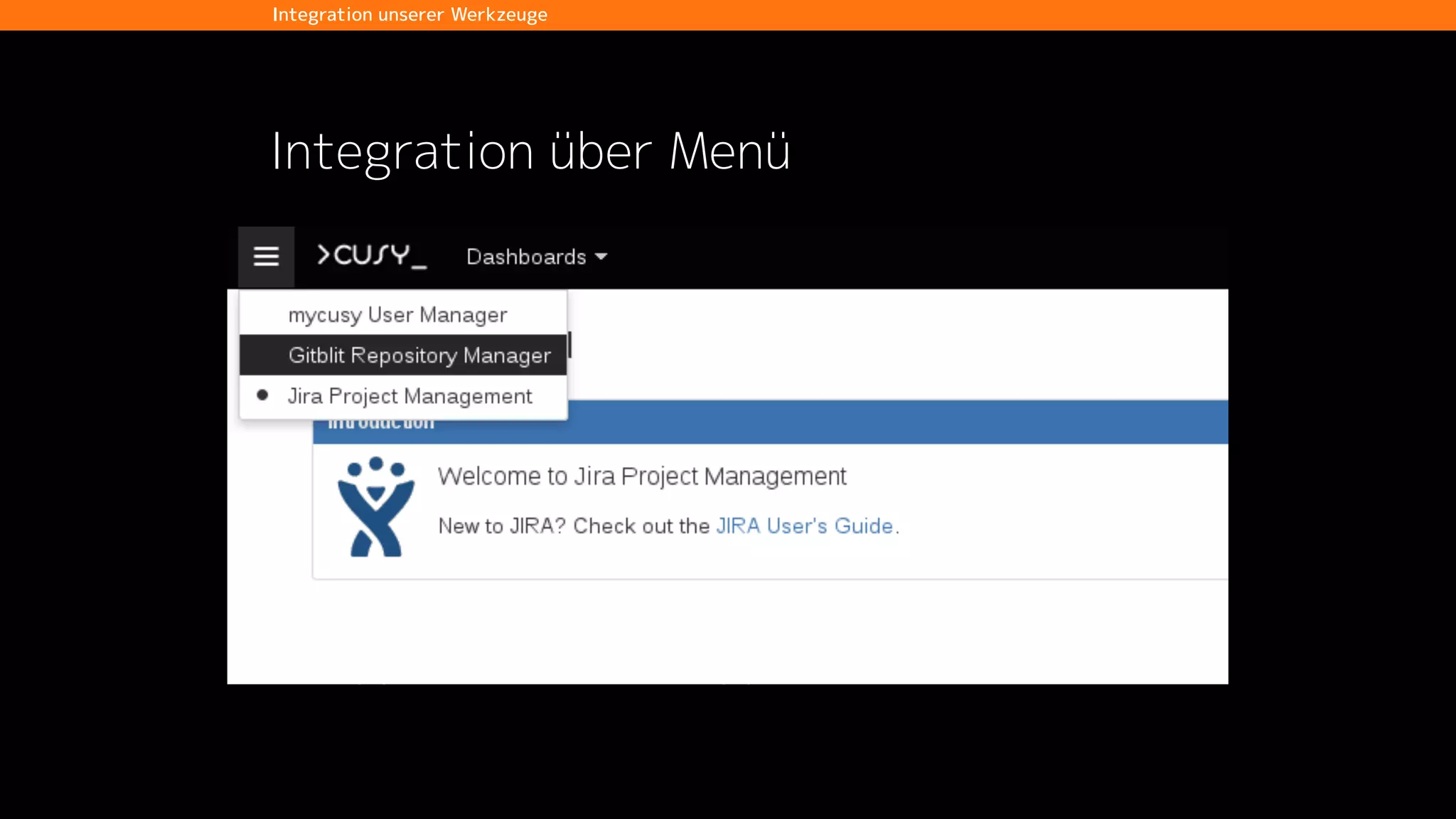The height and width of the screenshot is (819, 1456).
Task: Click the Welcome to Jira Project Management heading
Action: coord(642,476)
